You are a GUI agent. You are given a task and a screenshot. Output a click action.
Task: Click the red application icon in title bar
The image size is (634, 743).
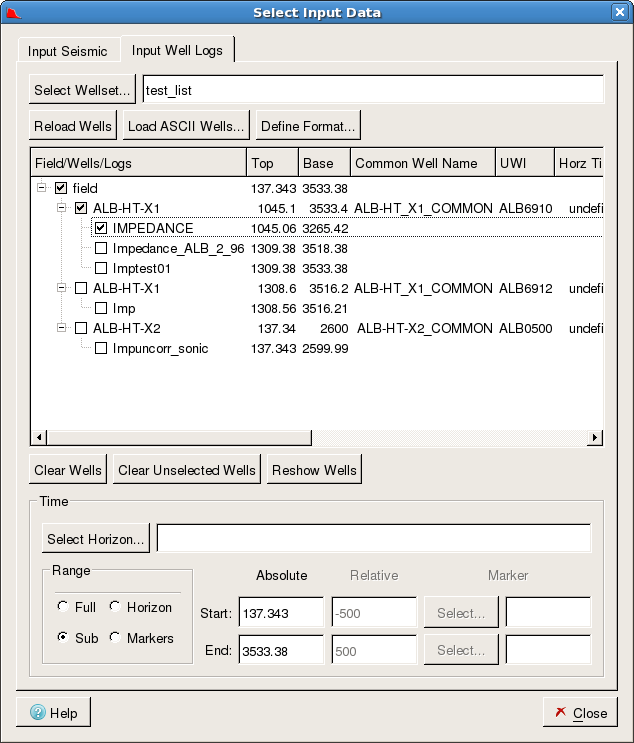[x=14, y=13]
